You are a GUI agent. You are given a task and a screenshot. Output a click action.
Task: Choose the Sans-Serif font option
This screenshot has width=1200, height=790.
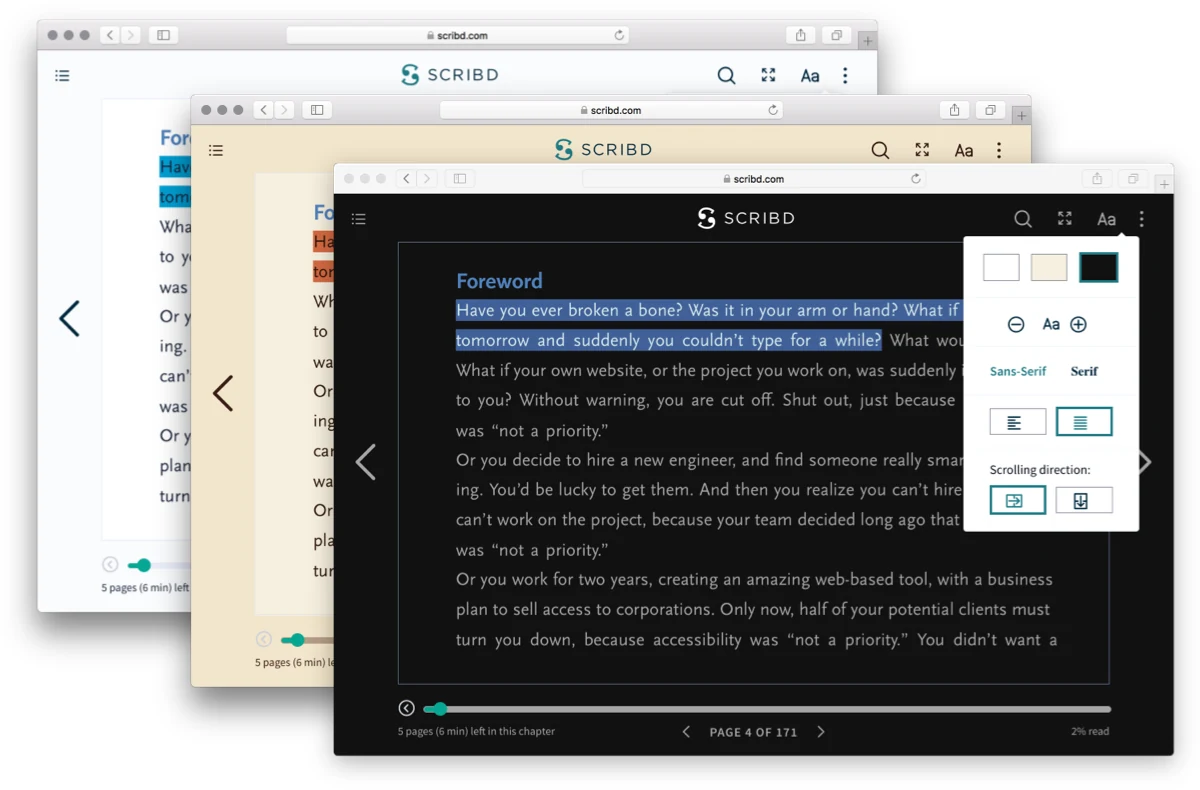click(x=1018, y=371)
